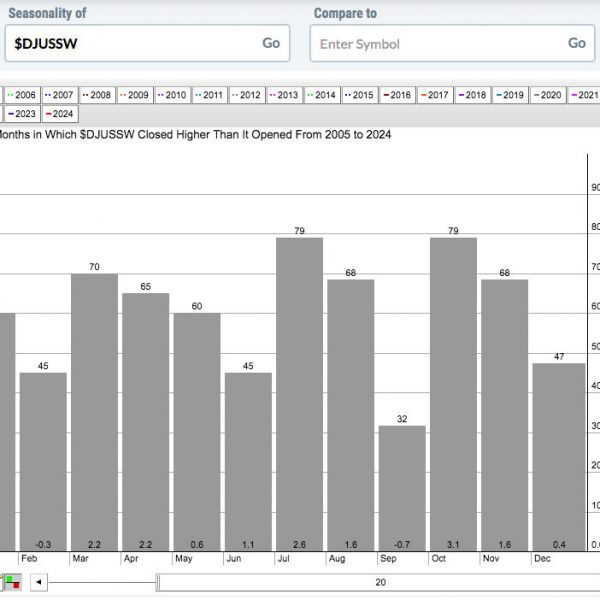Toggle the 2007 year line
Viewport: 600px width, 600px height.
(x=59, y=95)
